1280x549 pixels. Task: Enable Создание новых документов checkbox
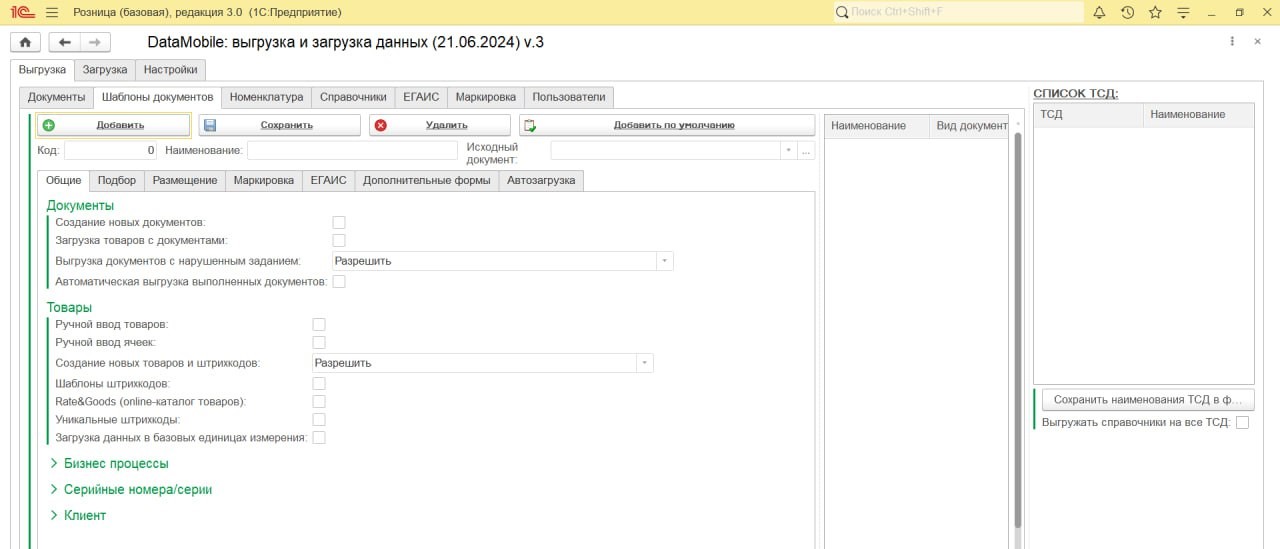pos(339,222)
